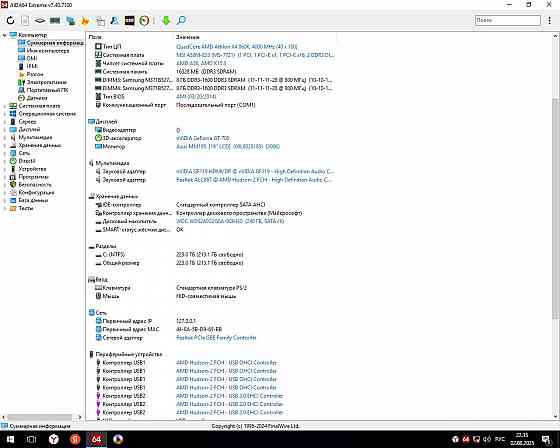Select Конфигурация in the tree
Viewport: 560px width, 448px height.
(x=36, y=193)
